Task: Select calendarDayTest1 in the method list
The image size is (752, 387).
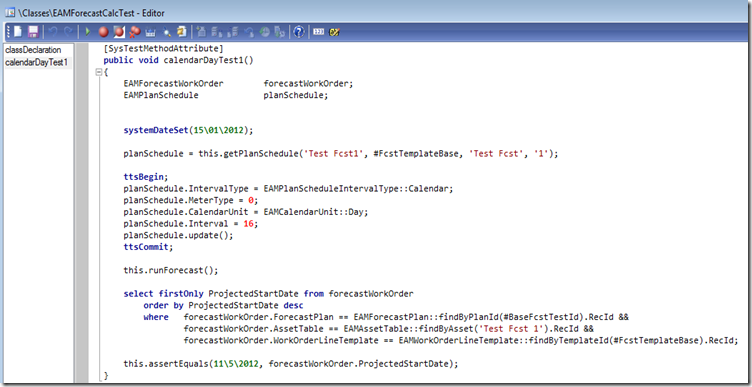Action: click(37, 62)
